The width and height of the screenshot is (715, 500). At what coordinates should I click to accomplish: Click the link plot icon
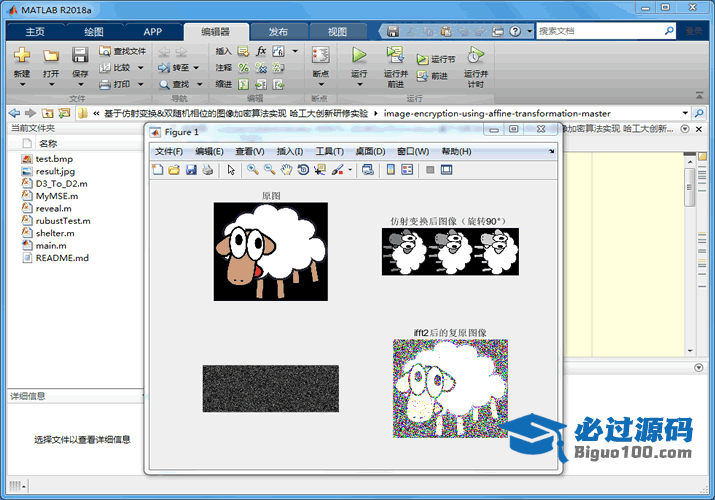[368, 170]
